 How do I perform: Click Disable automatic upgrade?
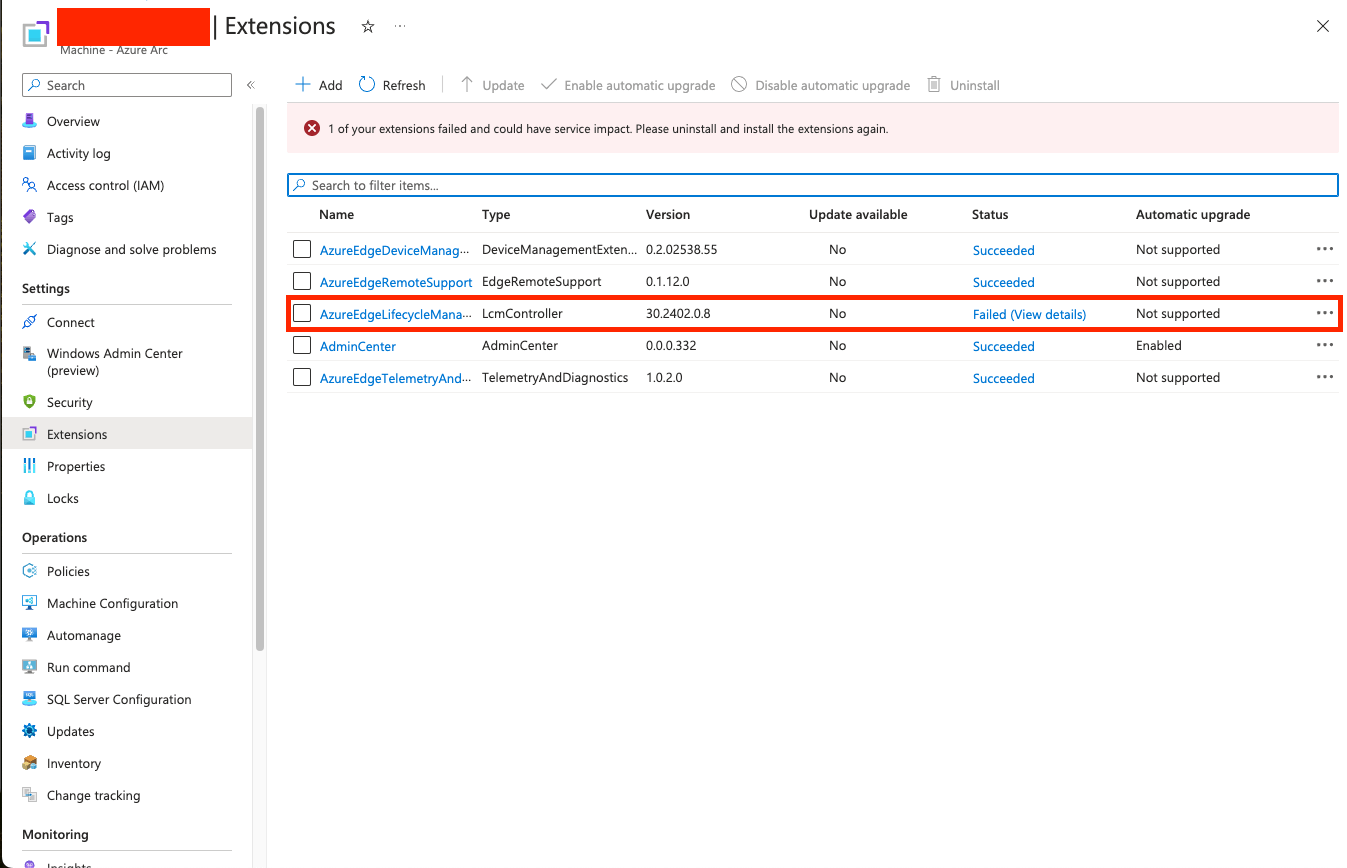(x=821, y=85)
